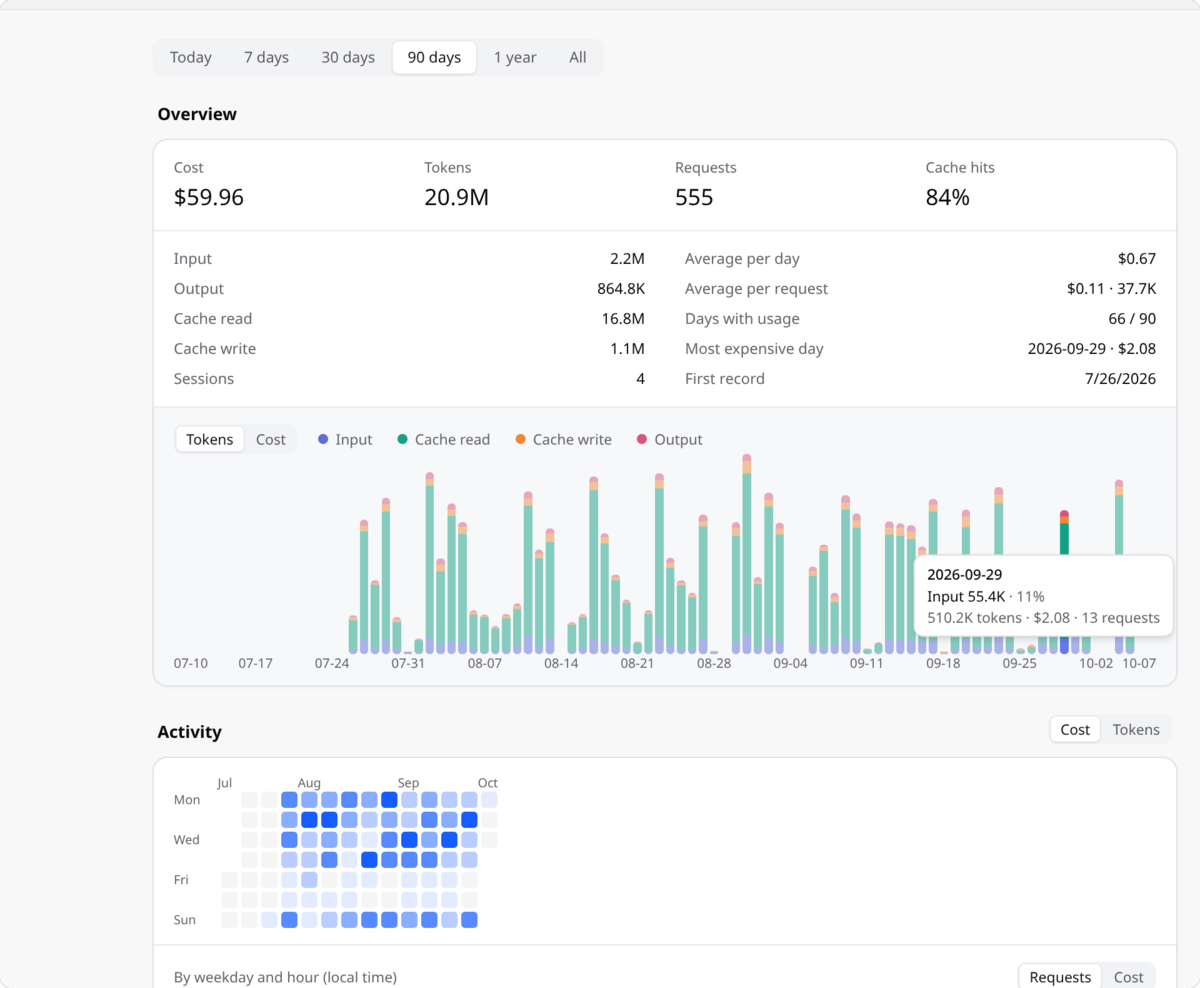This screenshot has width=1200, height=988.
Task: Click the 08-14 axis date label
Action: (561, 663)
